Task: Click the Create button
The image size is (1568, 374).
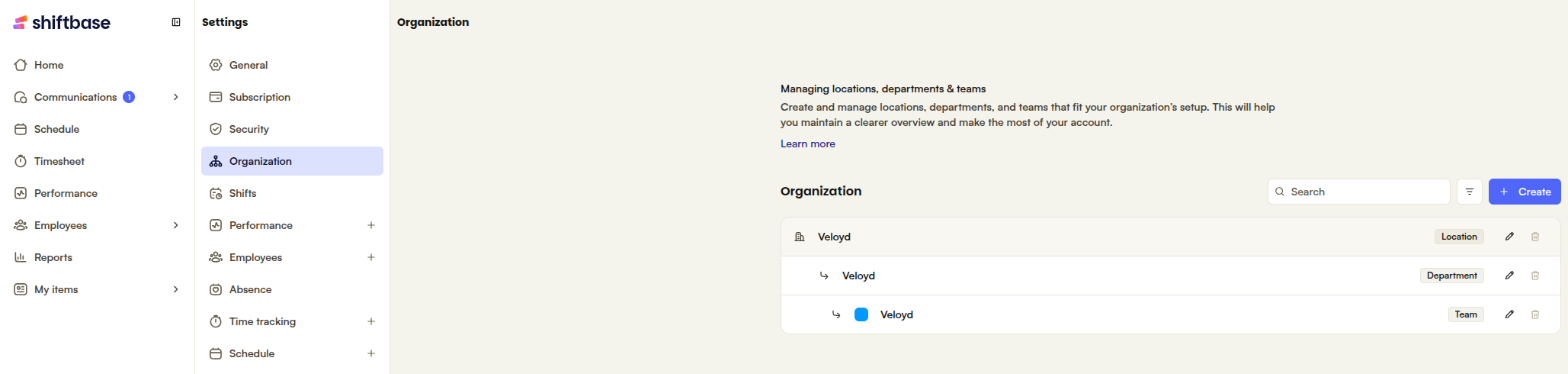Action: (1524, 191)
